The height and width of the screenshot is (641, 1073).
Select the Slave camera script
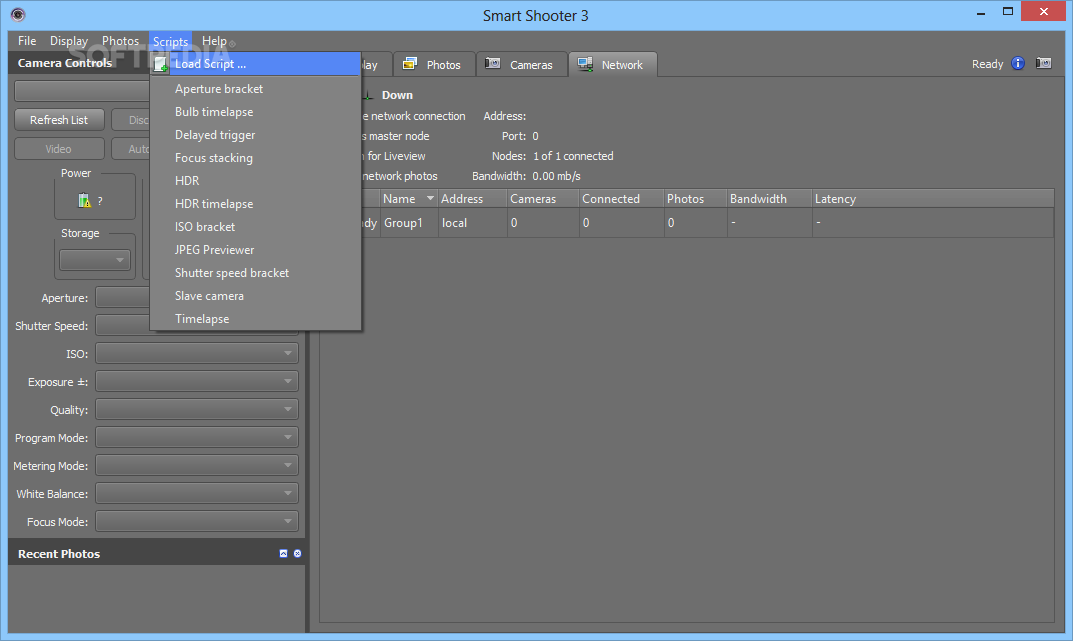pos(255,296)
